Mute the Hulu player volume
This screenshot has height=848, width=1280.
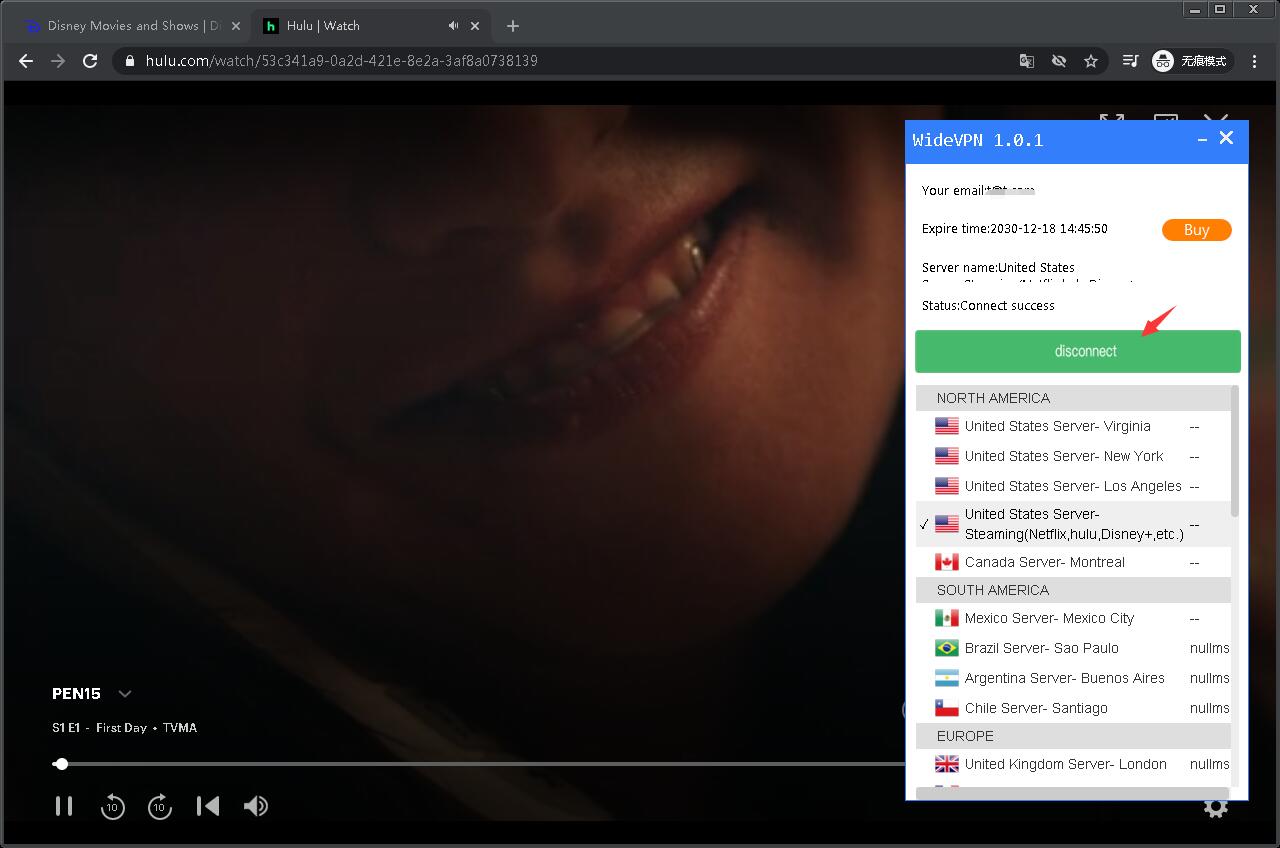pyautogui.click(x=256, y=806)
